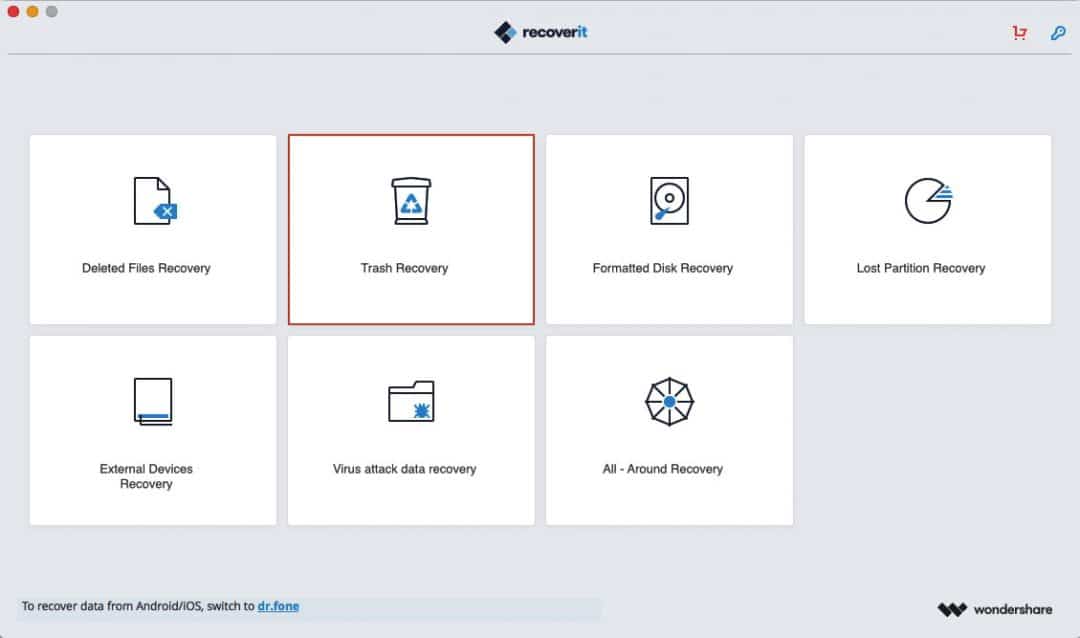Image resolution: width=1080 pixels, height=638 pixels.
Task: Select the Virus attack data recovery label
Action: click(x=404, y=469)
